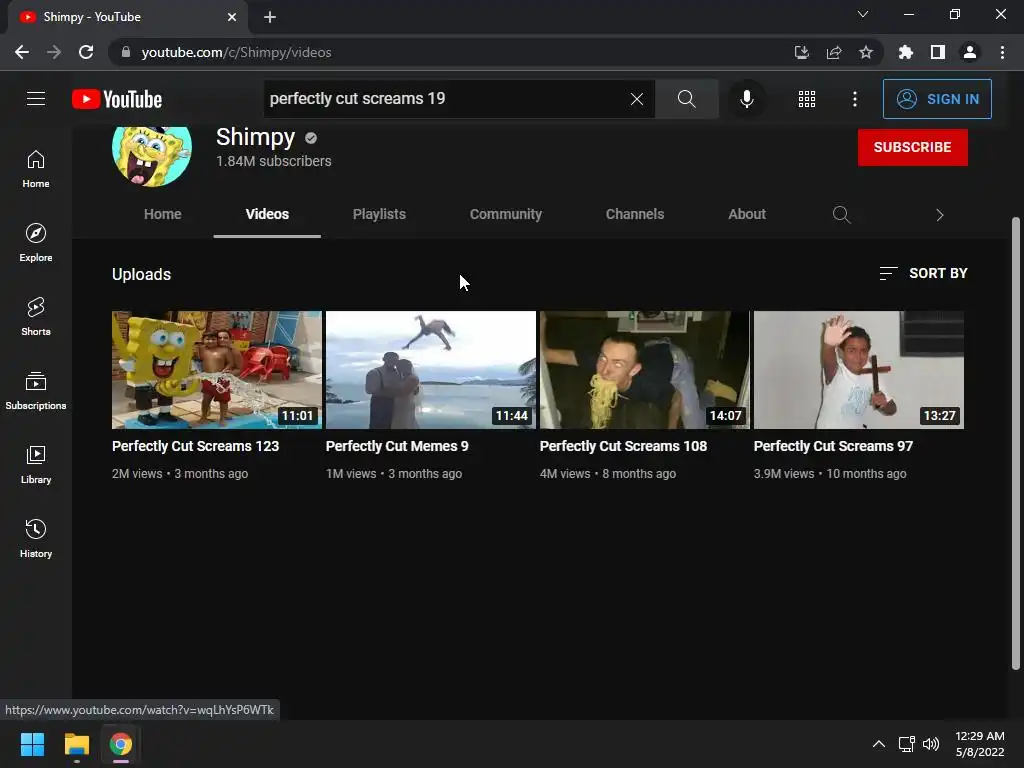
Task: Go forward in browser
Action: [54, 52]
